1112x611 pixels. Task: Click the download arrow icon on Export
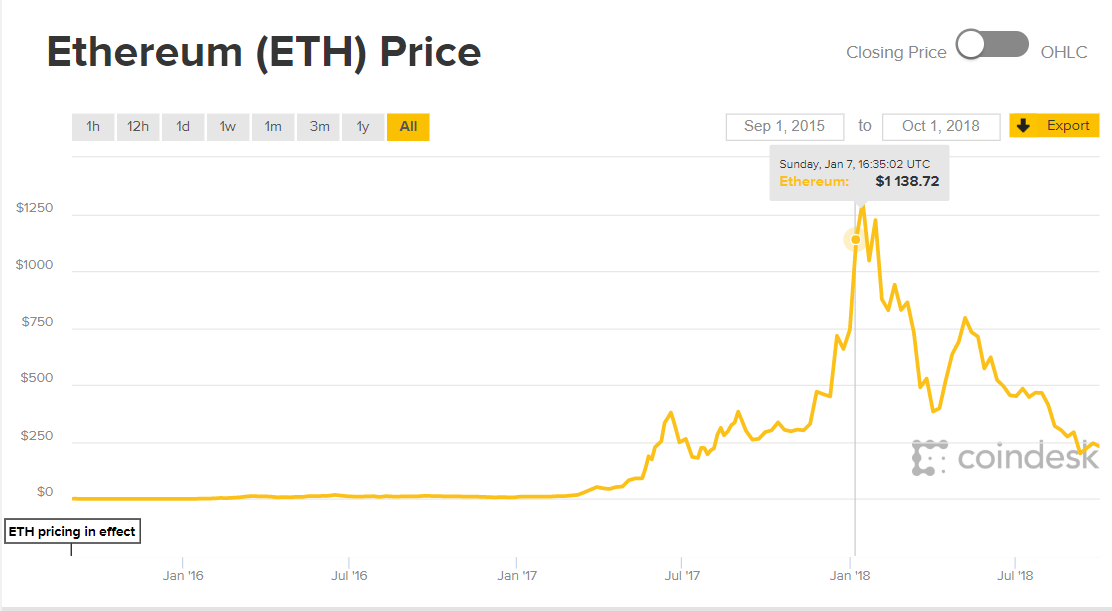click(x=1023, y=125)
